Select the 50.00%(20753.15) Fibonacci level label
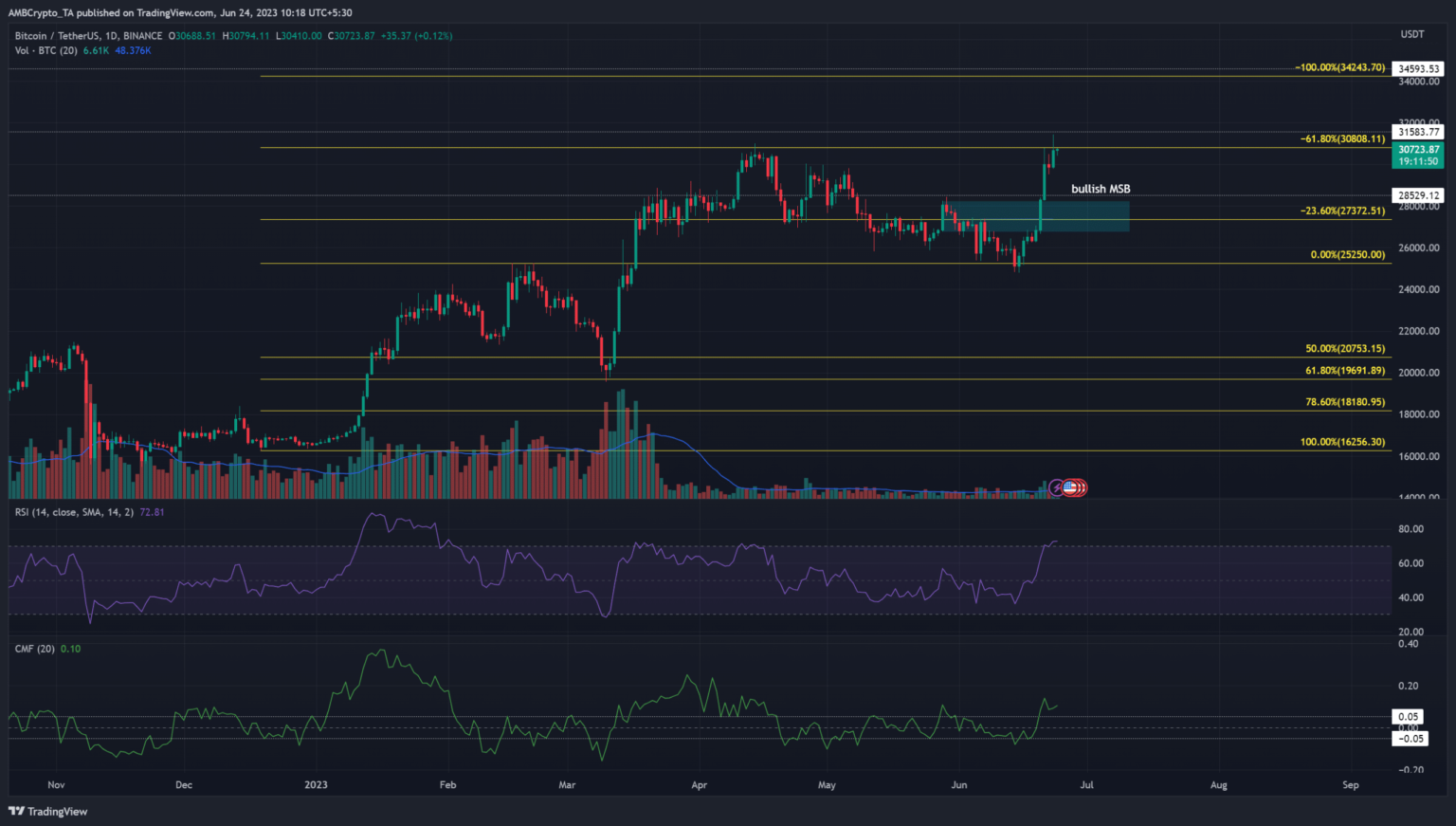Screen dimensions: 1456x826 pyautogui.click(x=1344, y=349)
